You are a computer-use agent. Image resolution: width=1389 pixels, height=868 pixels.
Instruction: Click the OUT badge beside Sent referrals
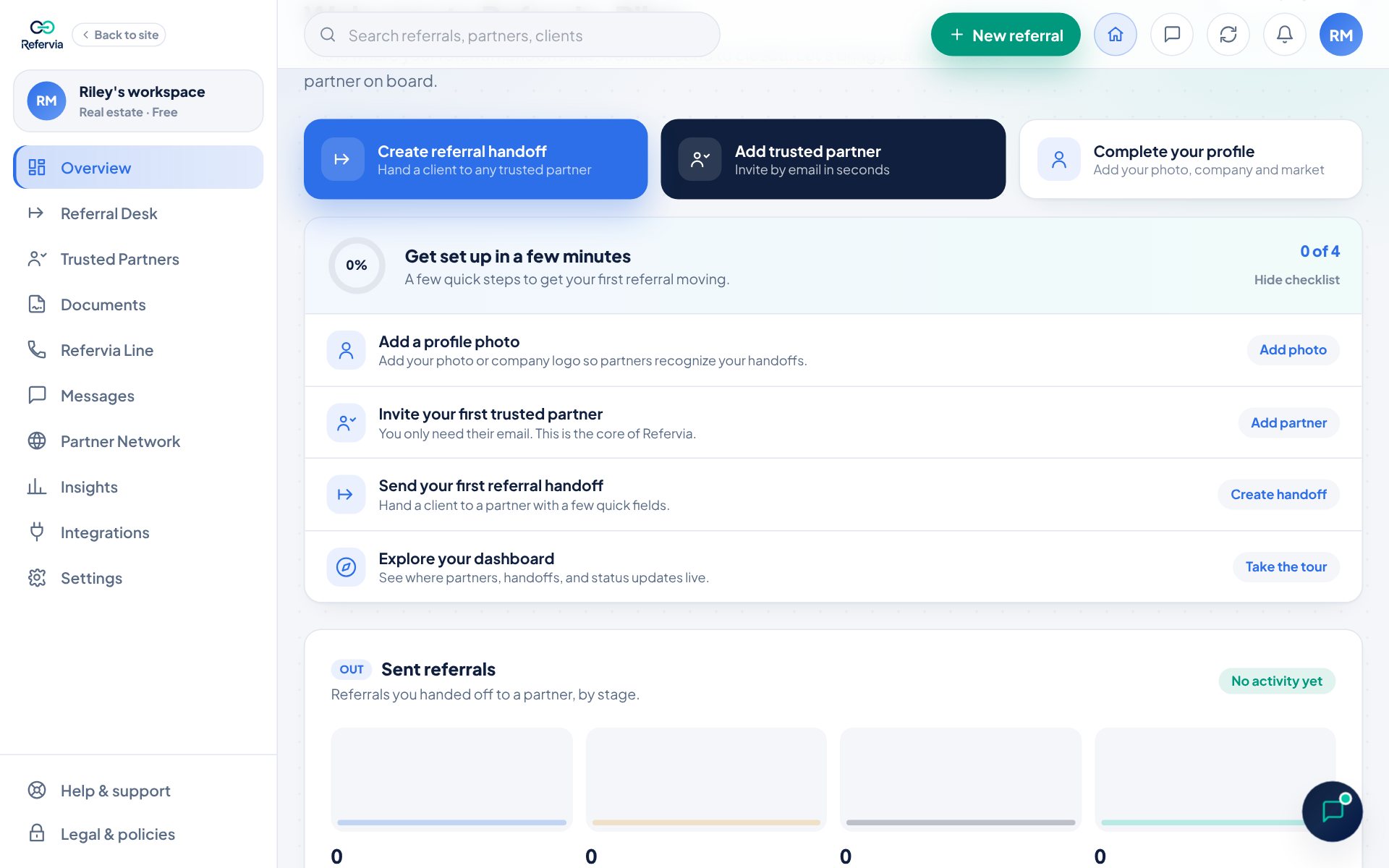(x=352, y=670)
